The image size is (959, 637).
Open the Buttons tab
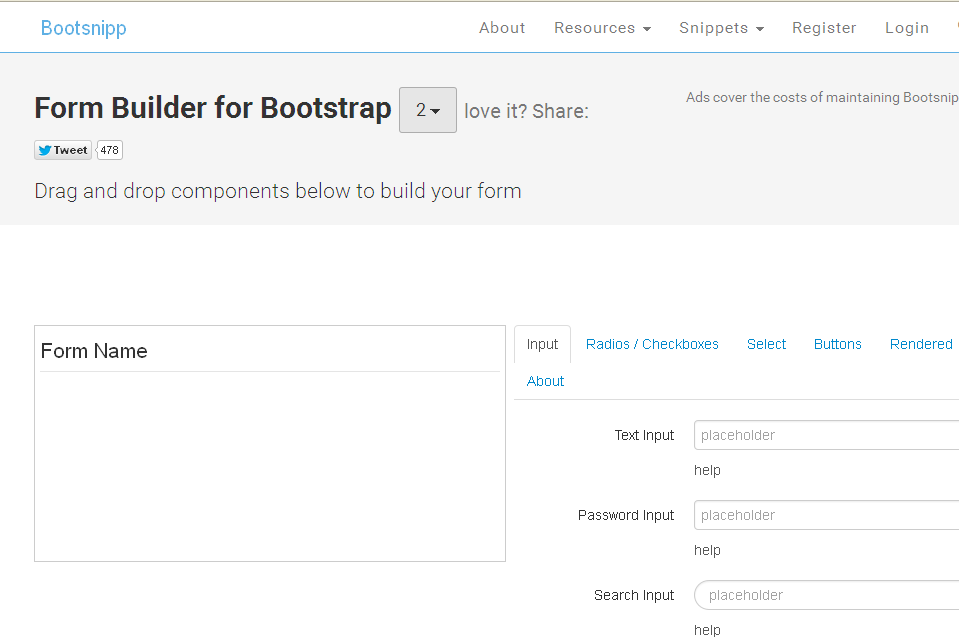(837, 344)
